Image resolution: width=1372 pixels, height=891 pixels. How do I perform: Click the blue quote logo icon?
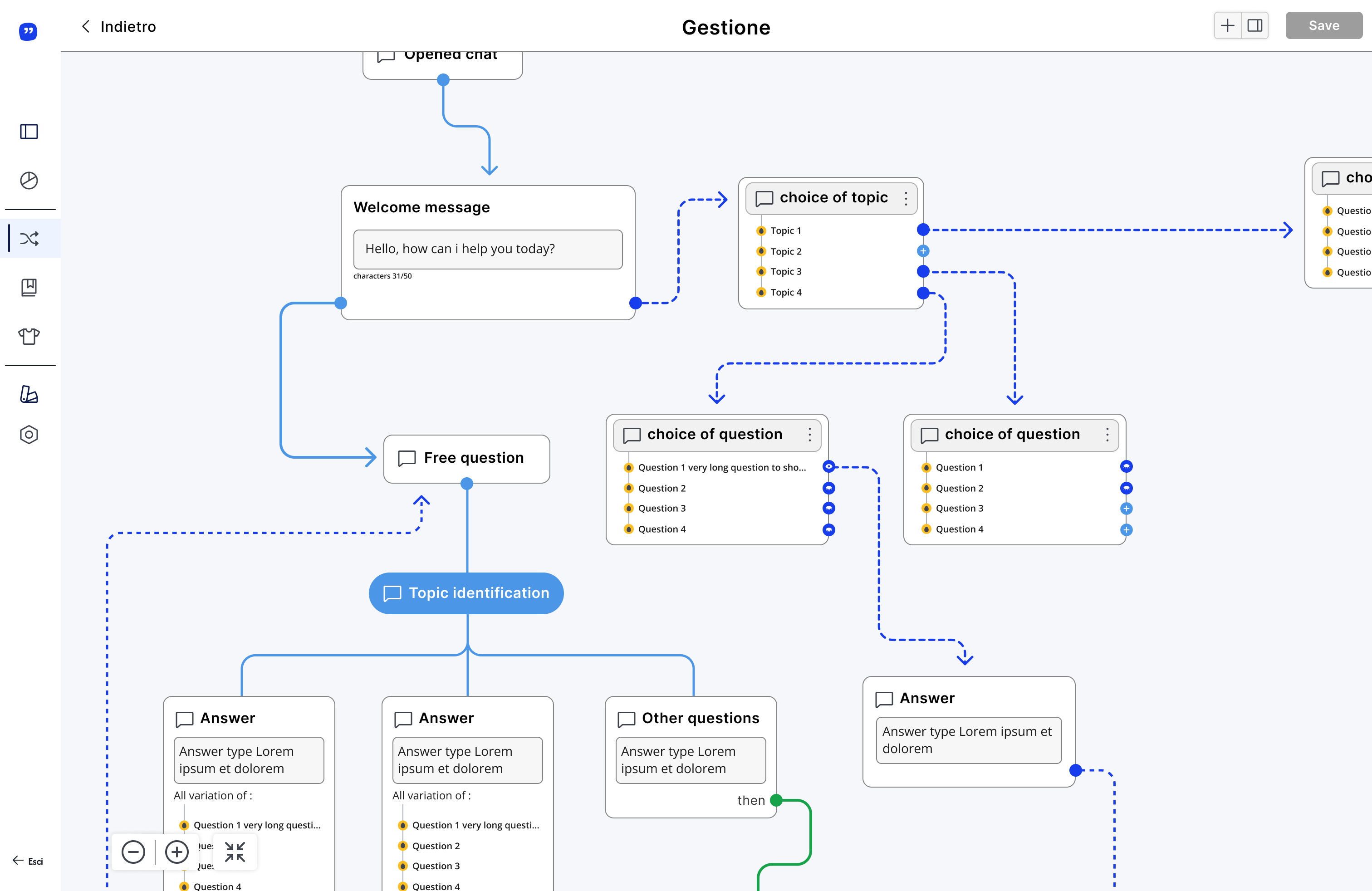[x=28, y=31]
